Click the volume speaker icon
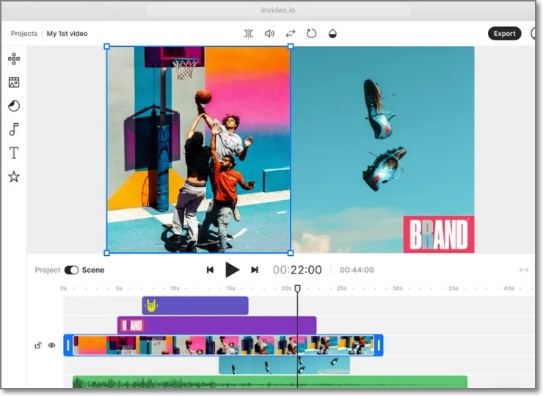Image resolution: width=543 pixels, height=396 pixels. (269, 34)
